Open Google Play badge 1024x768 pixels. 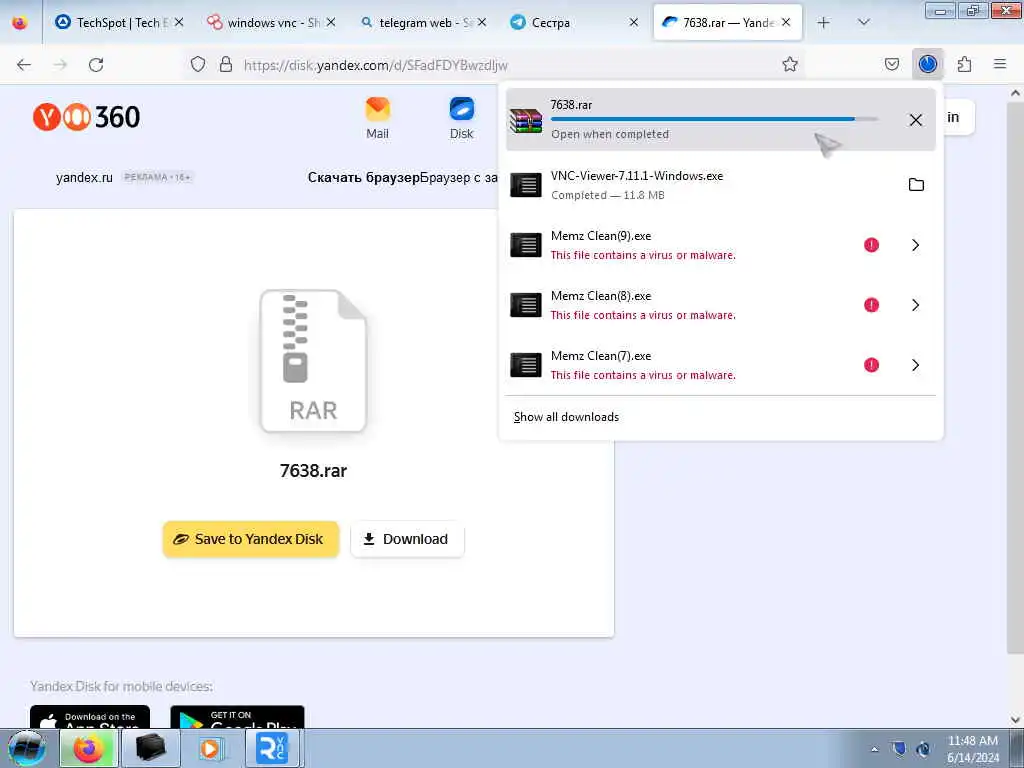pyautogui.click(x=237, y=717)
